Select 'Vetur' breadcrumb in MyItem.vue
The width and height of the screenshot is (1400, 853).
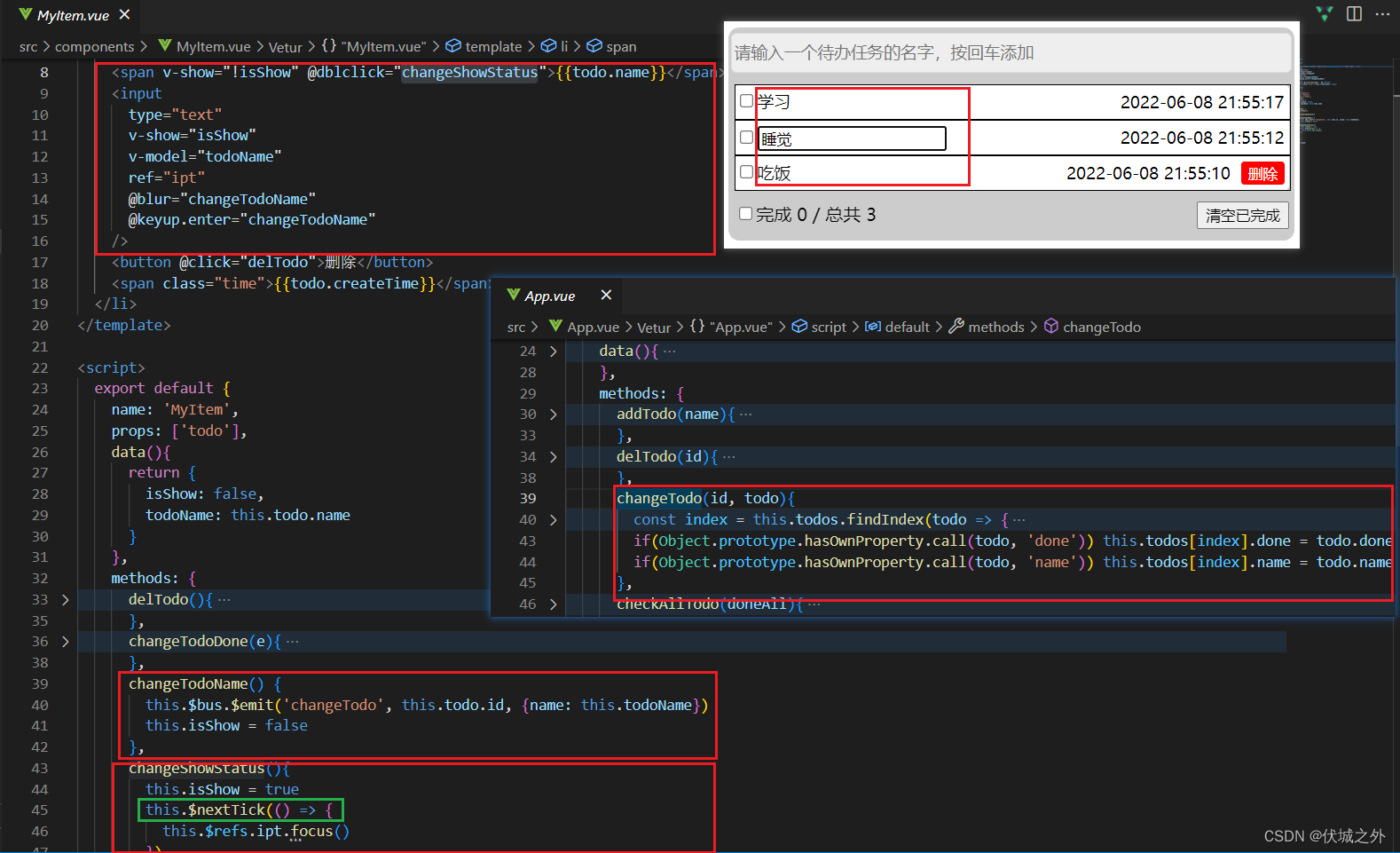(286, 47)
